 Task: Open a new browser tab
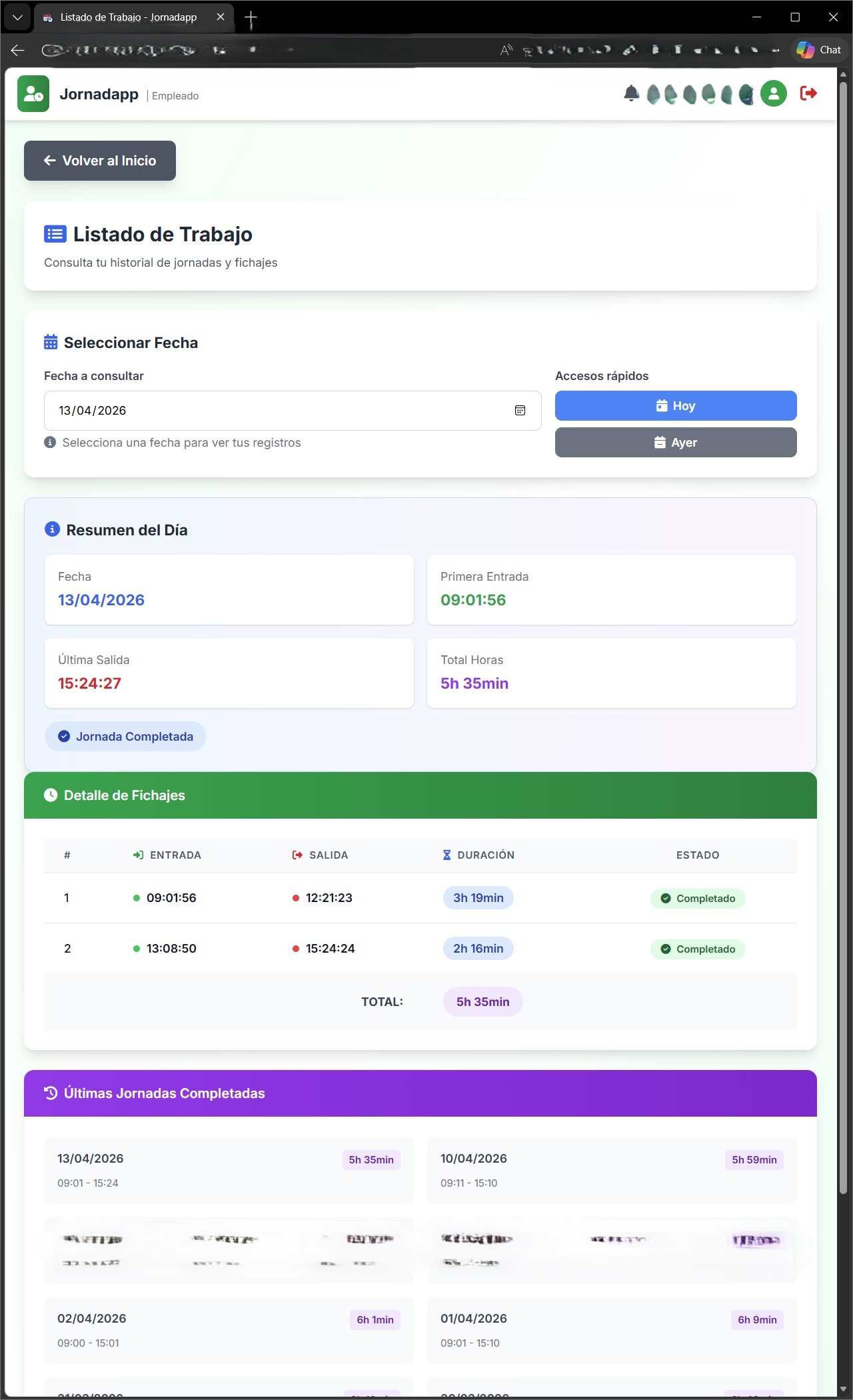click(251, 18)
